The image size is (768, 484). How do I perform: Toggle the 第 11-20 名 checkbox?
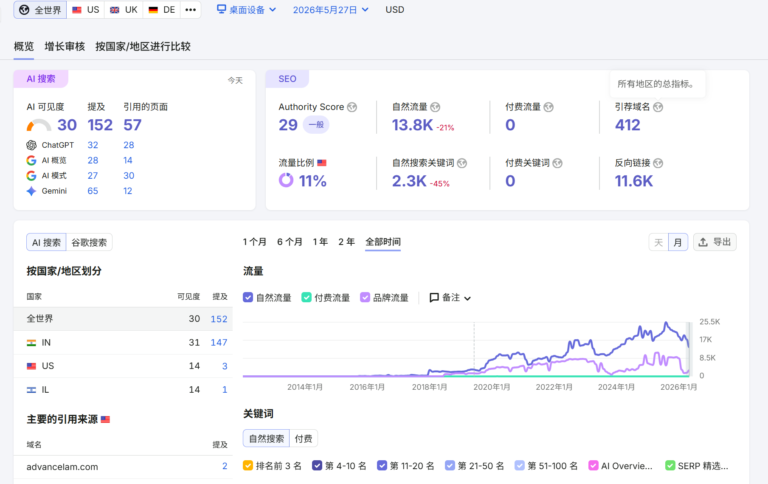[x=382, y=465]
